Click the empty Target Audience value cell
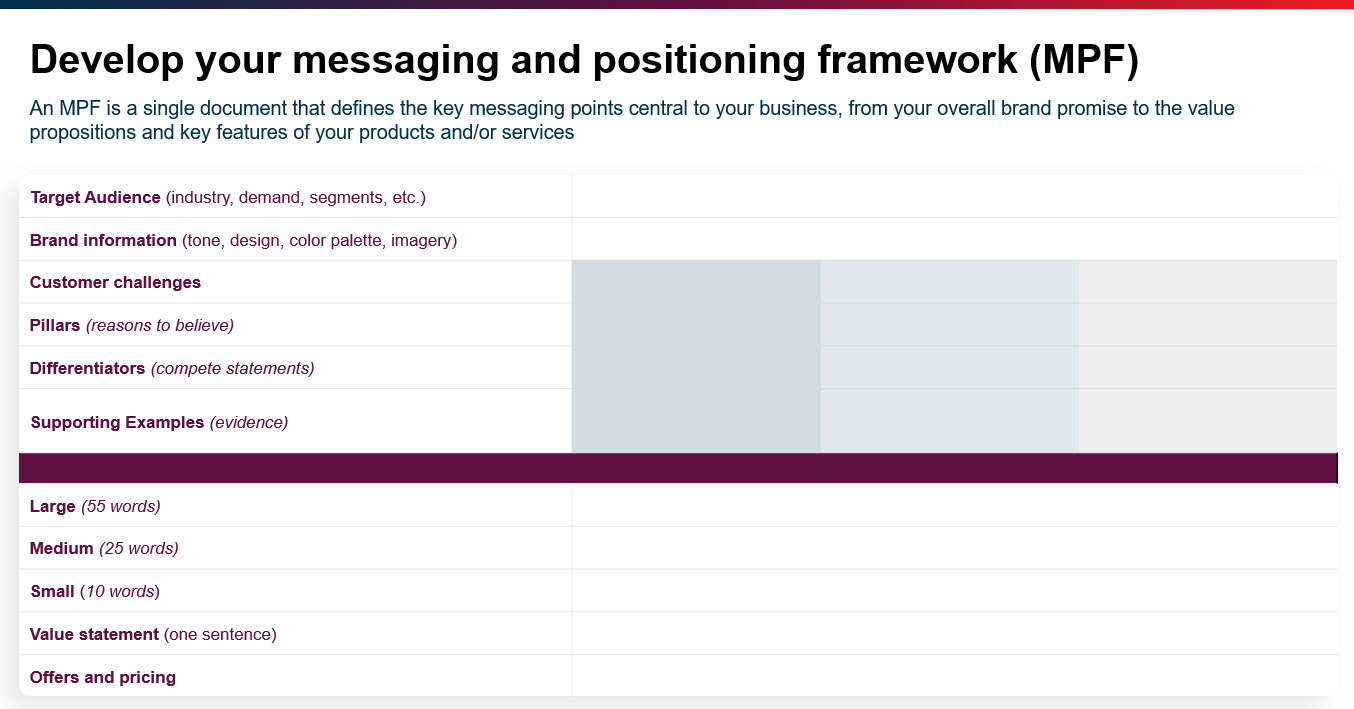This screenshot has height=709, width=1354. tap(954, 197)
